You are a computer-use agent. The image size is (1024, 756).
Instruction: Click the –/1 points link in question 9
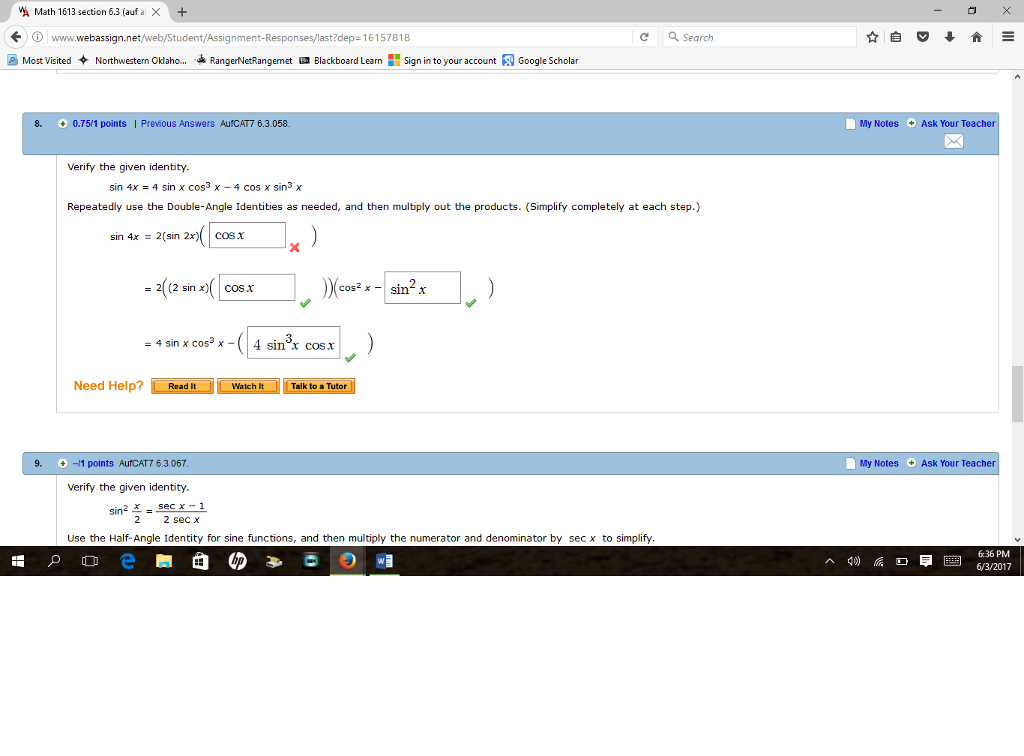click(93, 464)
